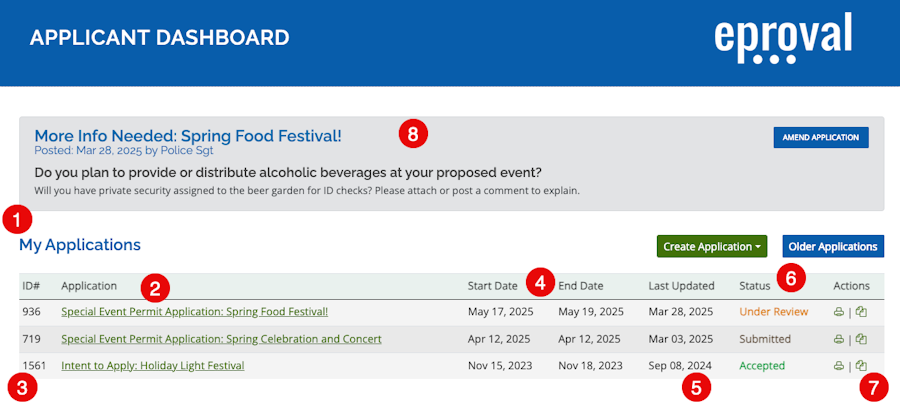This screenshot has width=900, height=413.
Task: Print the Spring Food Festival application
Action: 839,312
